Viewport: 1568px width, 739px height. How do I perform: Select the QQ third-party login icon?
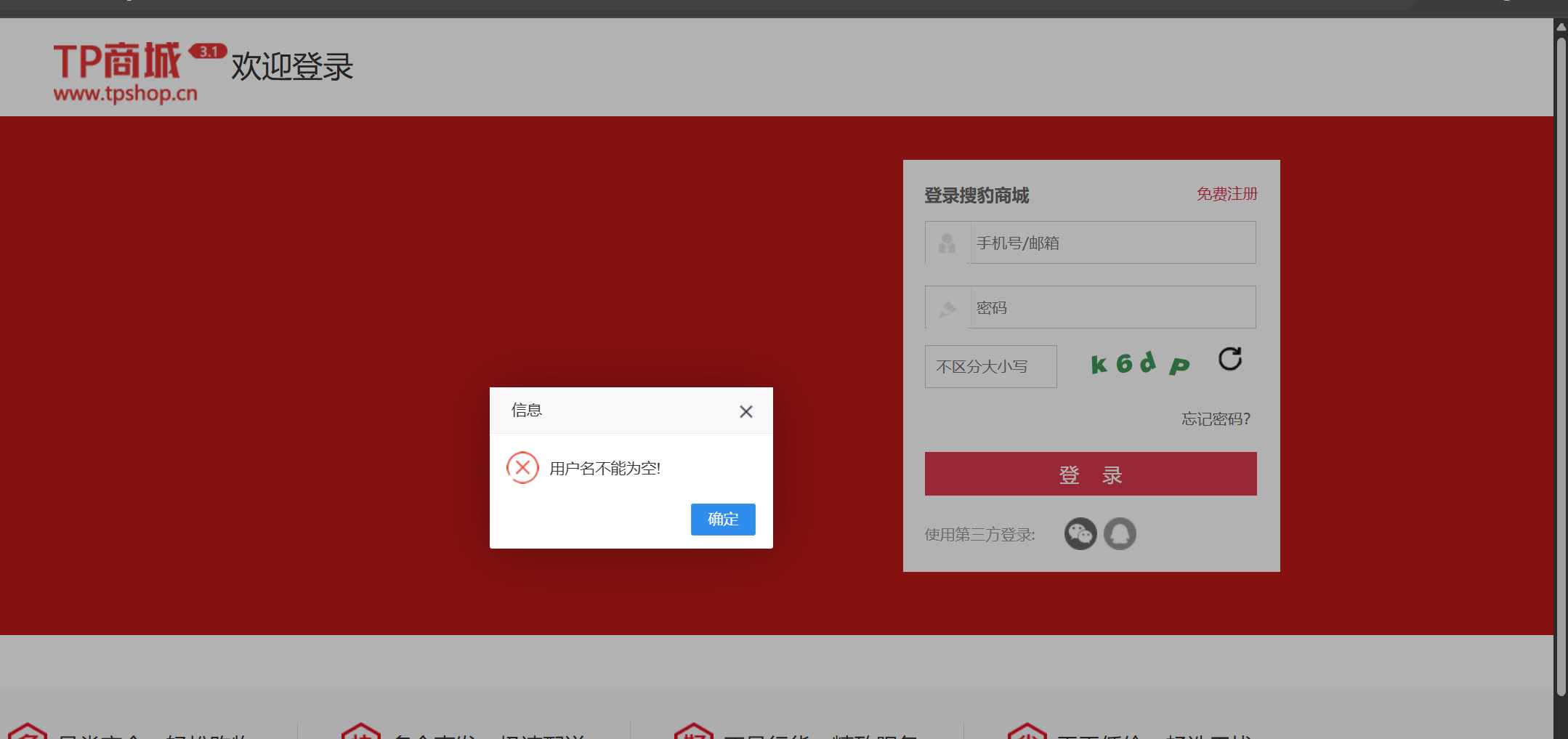1120,533
